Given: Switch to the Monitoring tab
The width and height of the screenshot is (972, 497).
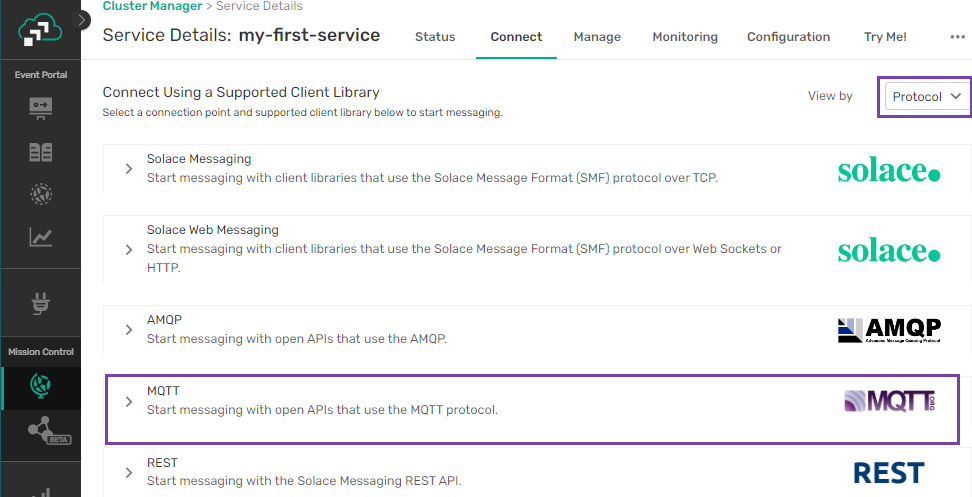Looking at the screenshot, I should [685, 37].
